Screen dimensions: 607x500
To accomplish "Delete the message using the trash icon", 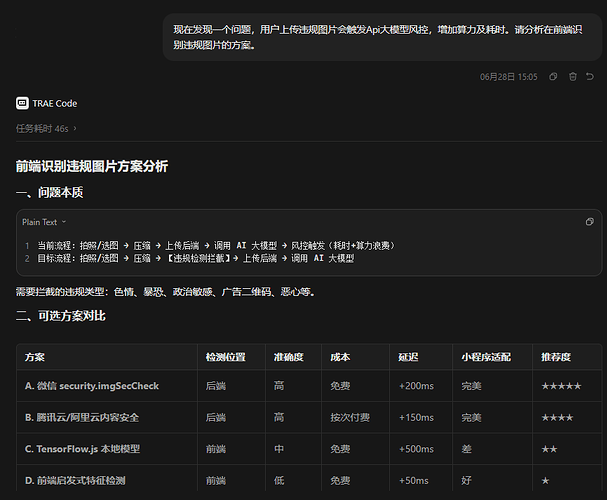I will 573,77.
